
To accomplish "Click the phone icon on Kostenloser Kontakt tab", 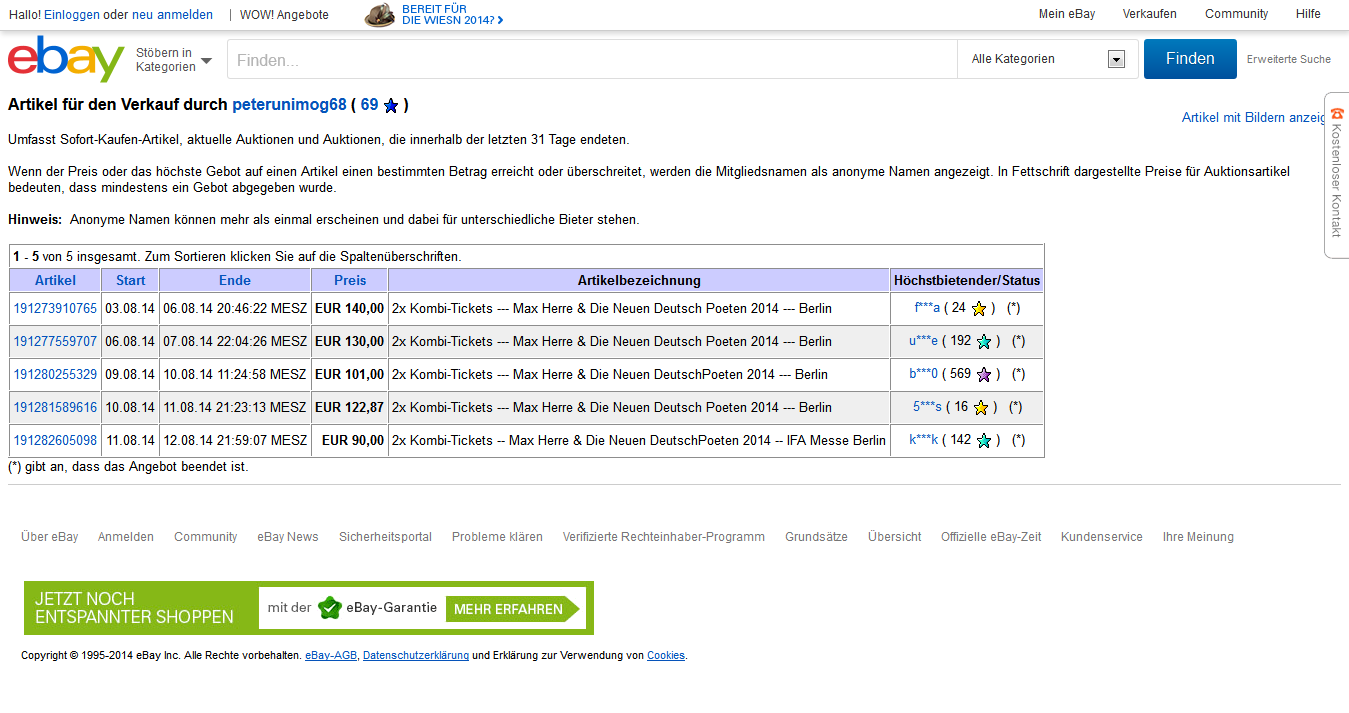I will 1337,114.
